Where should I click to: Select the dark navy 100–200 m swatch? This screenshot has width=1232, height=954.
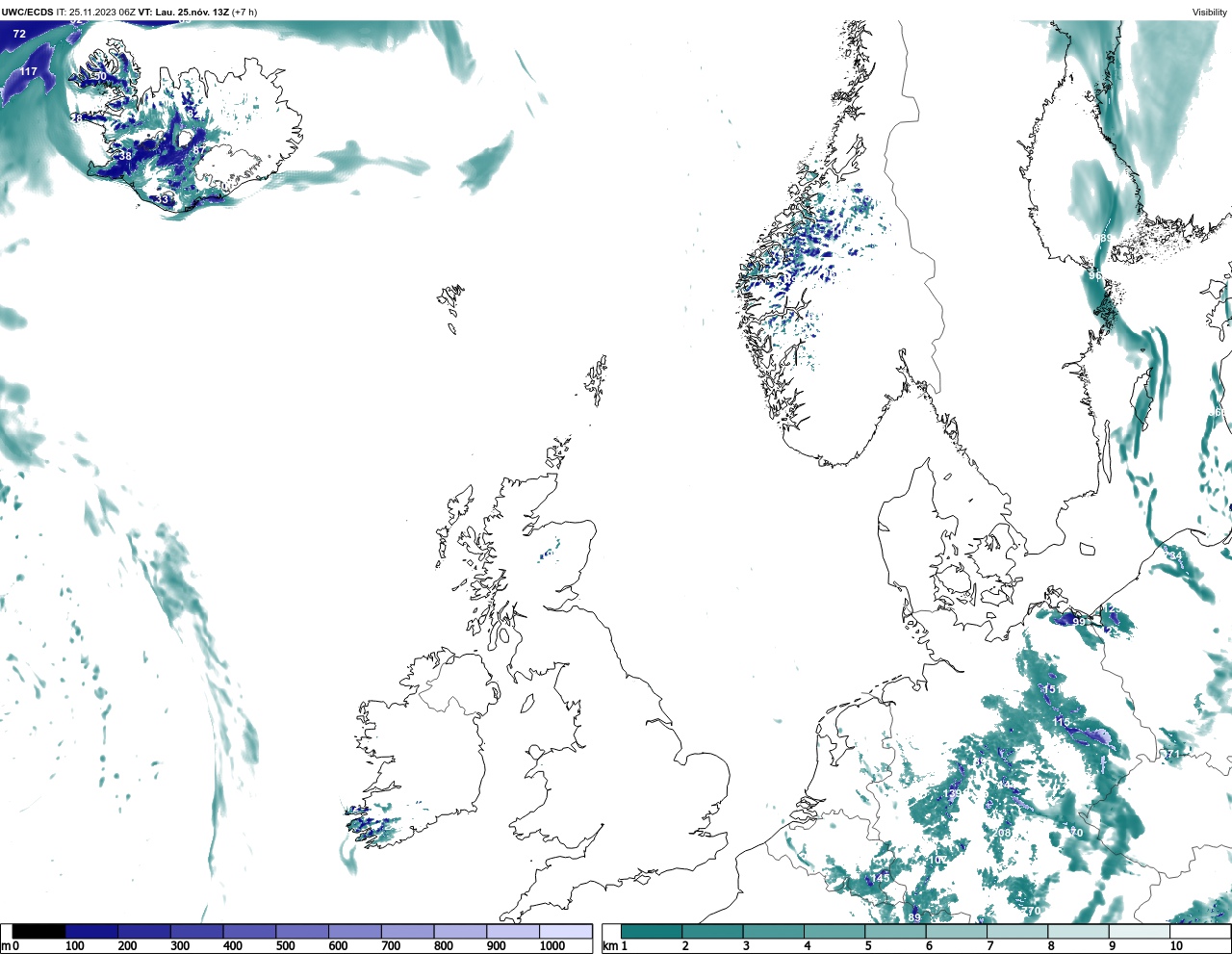(x=91, y=932)
